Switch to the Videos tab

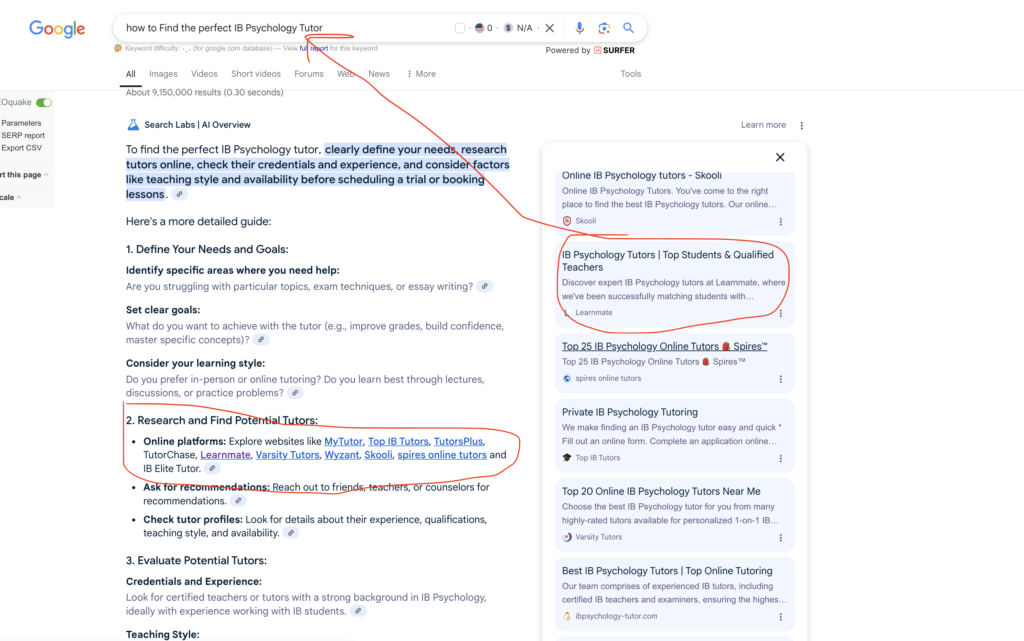pyautogui.click(x=204, y=74)
